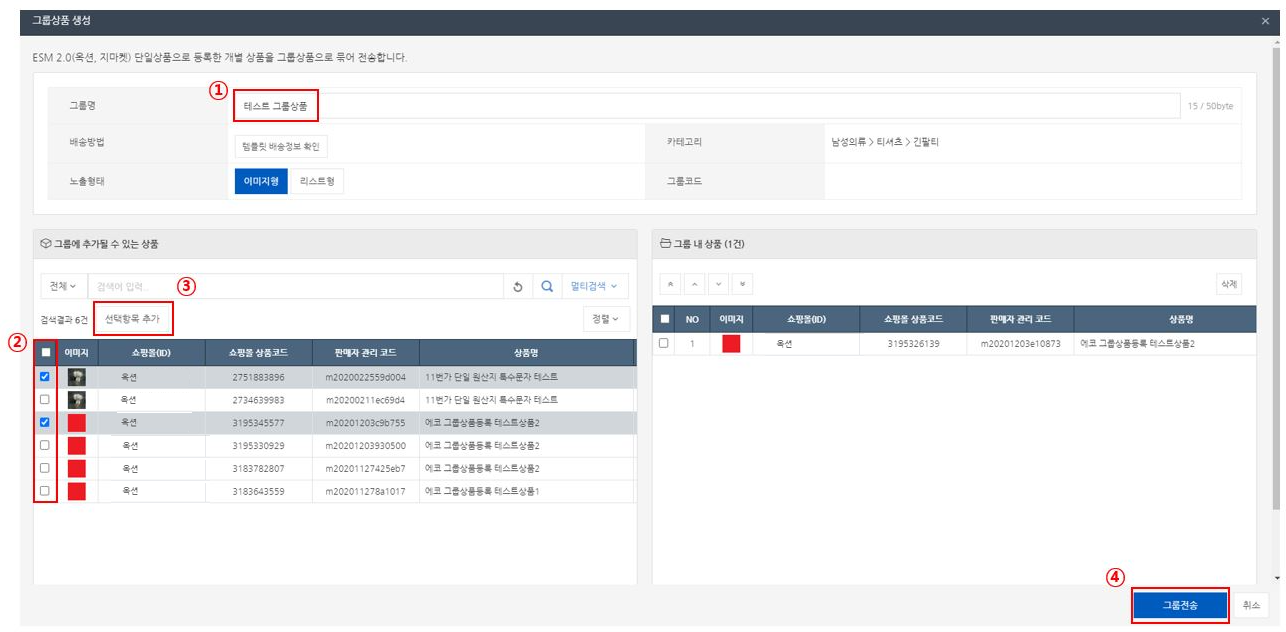This screenshot has width=1286, height=632.
Task: Uncheck the product row 3195345577
Action: tap(45, 422)
